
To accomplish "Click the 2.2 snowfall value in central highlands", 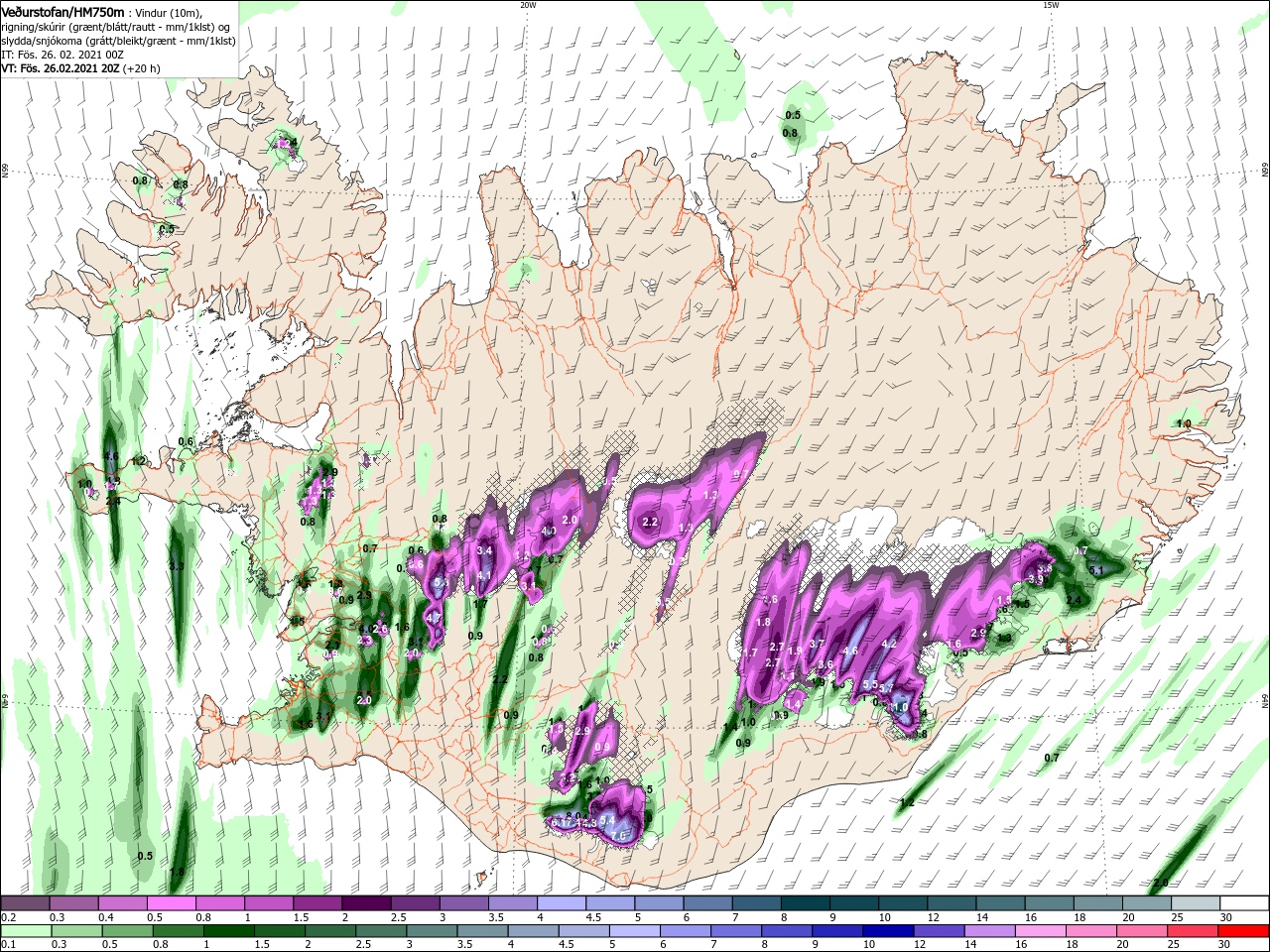I will point(651,522).
